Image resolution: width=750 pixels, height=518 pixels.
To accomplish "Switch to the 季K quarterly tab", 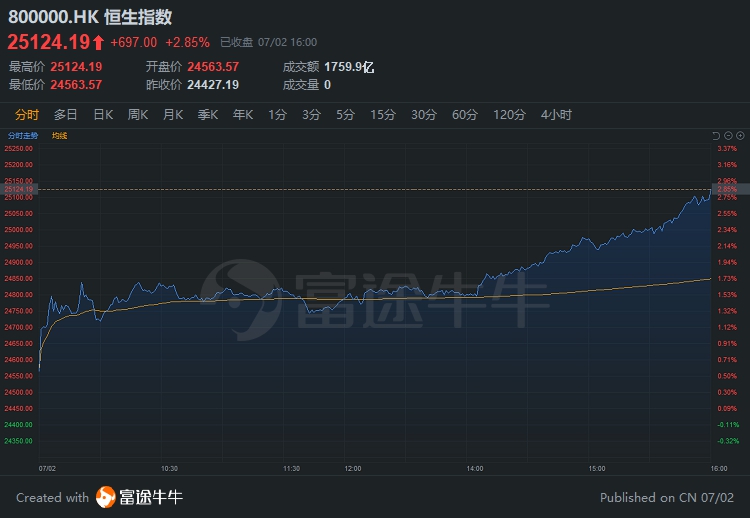I will (208, 115).
